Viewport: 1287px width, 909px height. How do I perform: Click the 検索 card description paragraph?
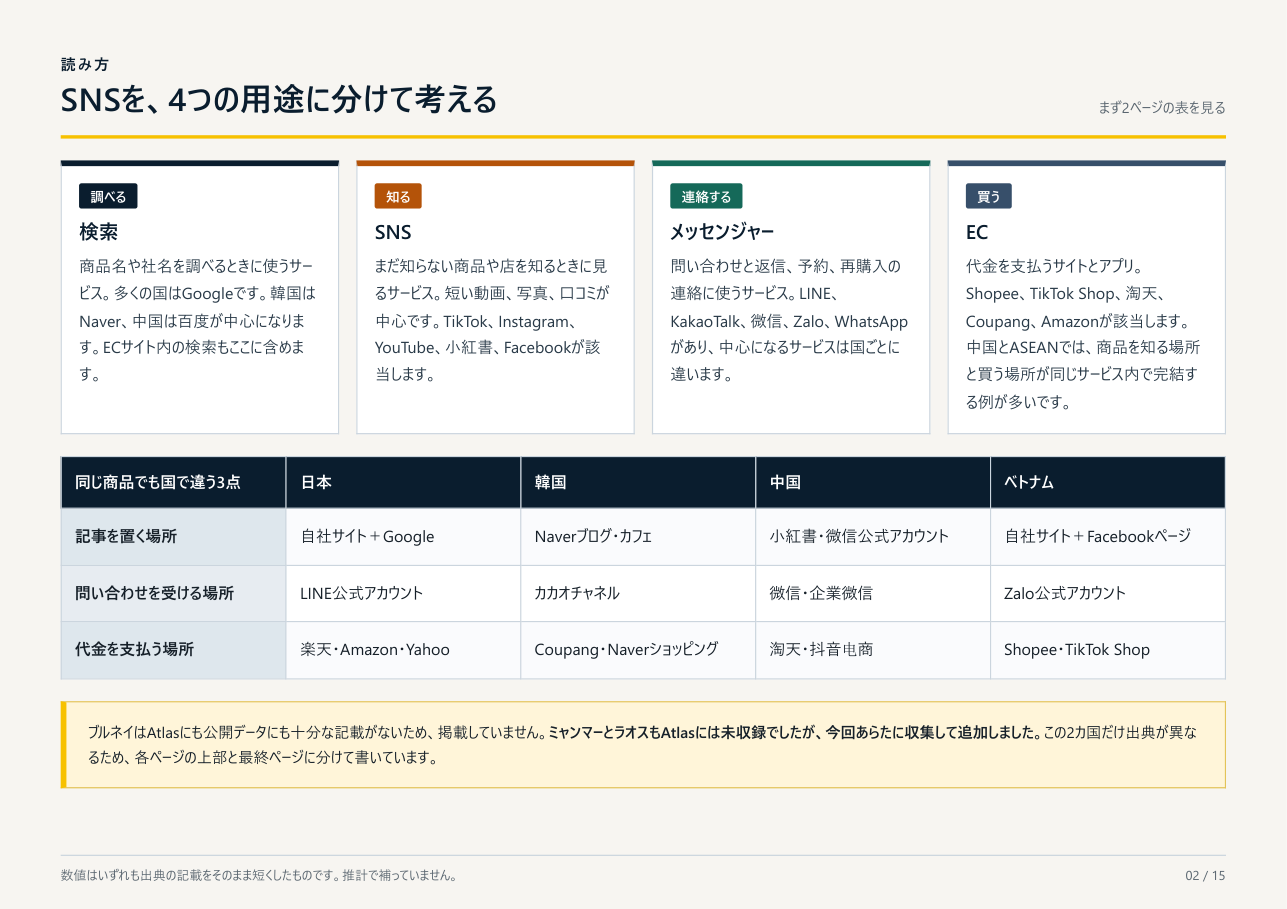pos(197,321)
